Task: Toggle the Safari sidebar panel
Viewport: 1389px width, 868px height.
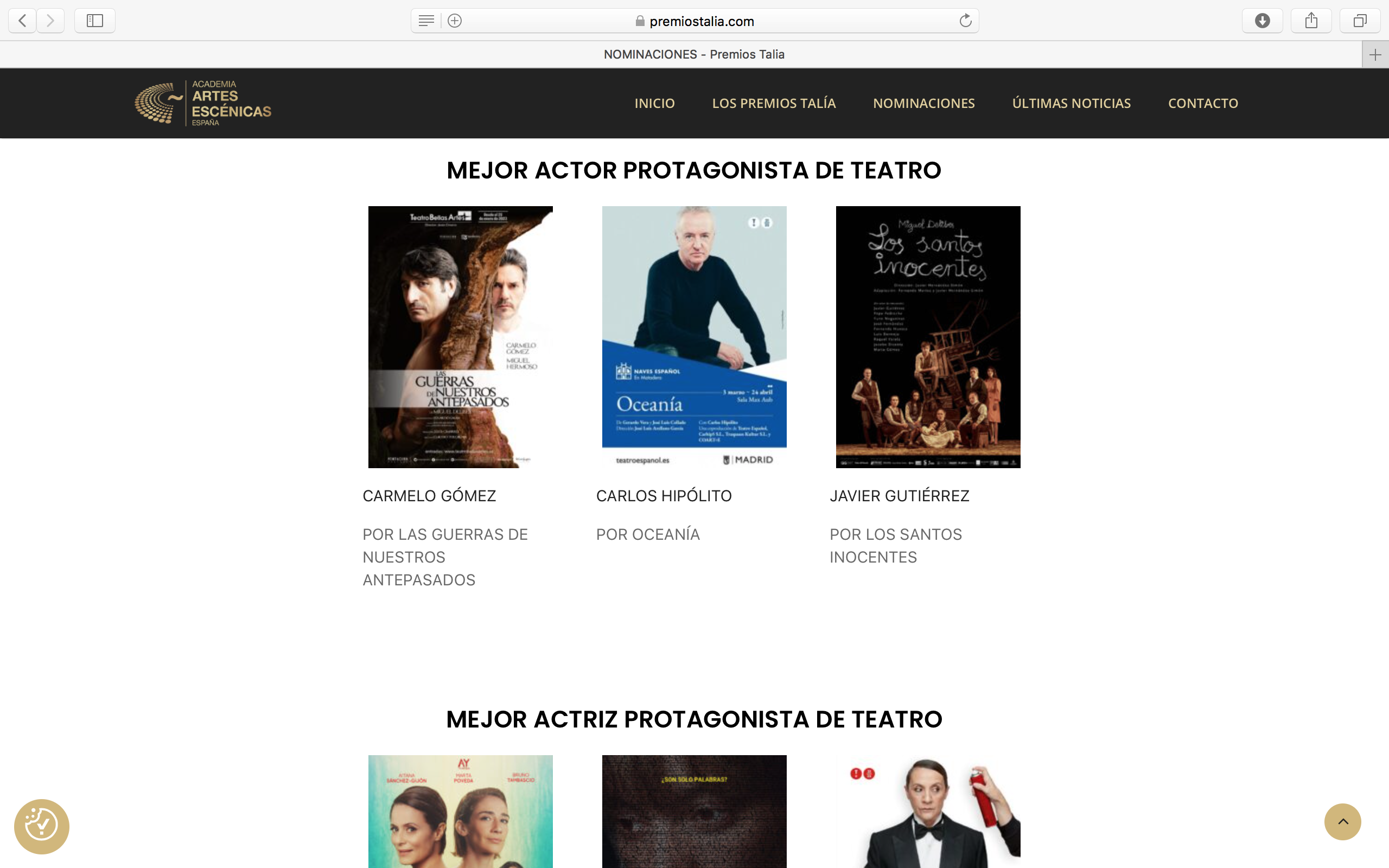Action: coord(95,21)
